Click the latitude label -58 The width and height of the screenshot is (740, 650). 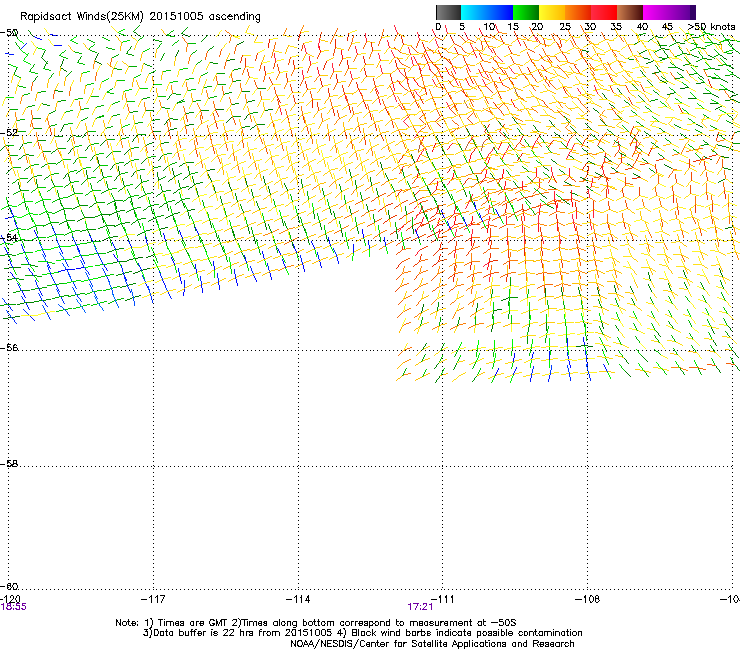tap(9, 464)
